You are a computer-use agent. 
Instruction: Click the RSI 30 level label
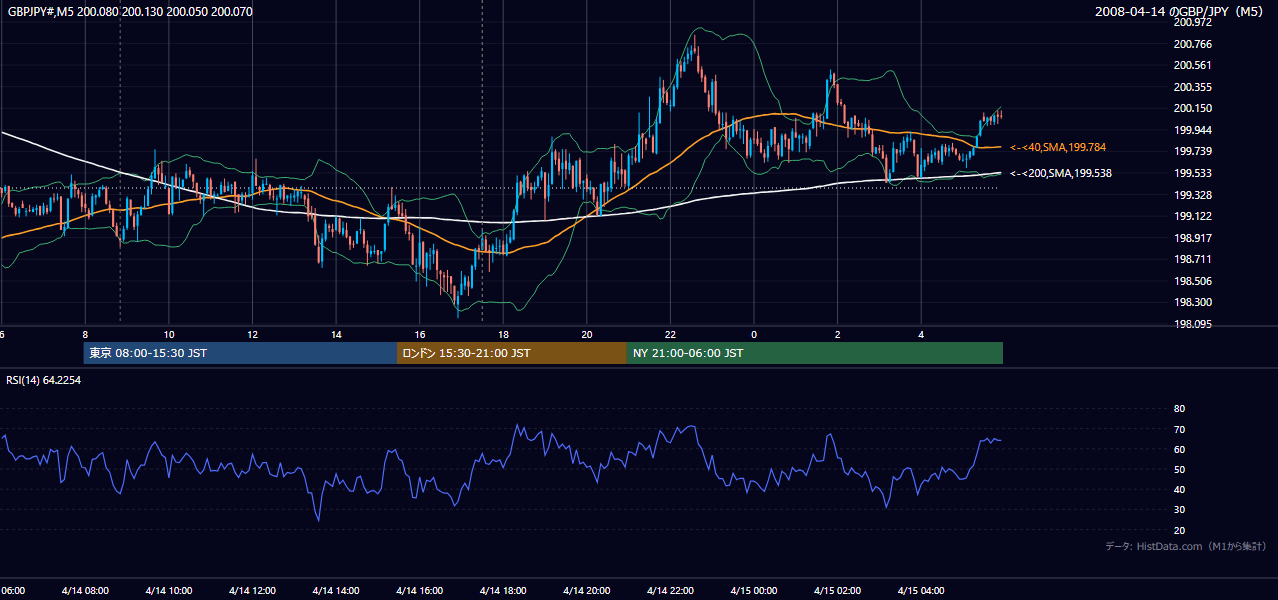point(1179,510)
